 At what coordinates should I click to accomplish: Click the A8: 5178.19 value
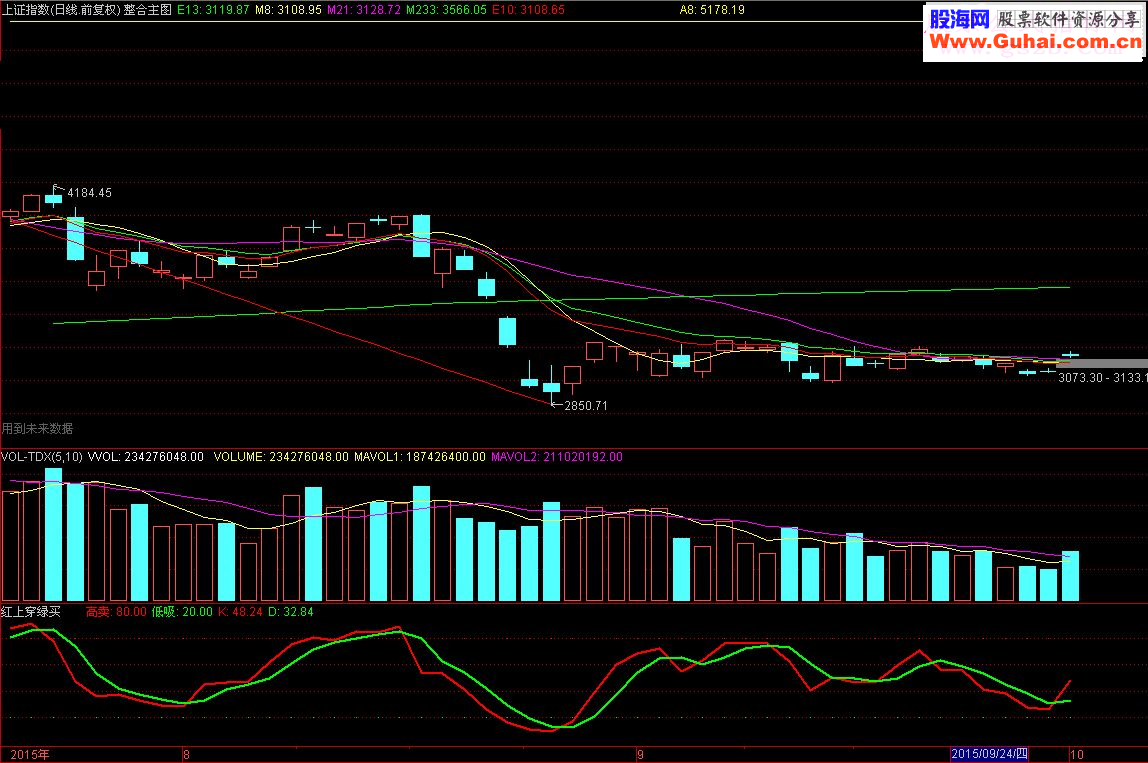(x=712, y=10)
